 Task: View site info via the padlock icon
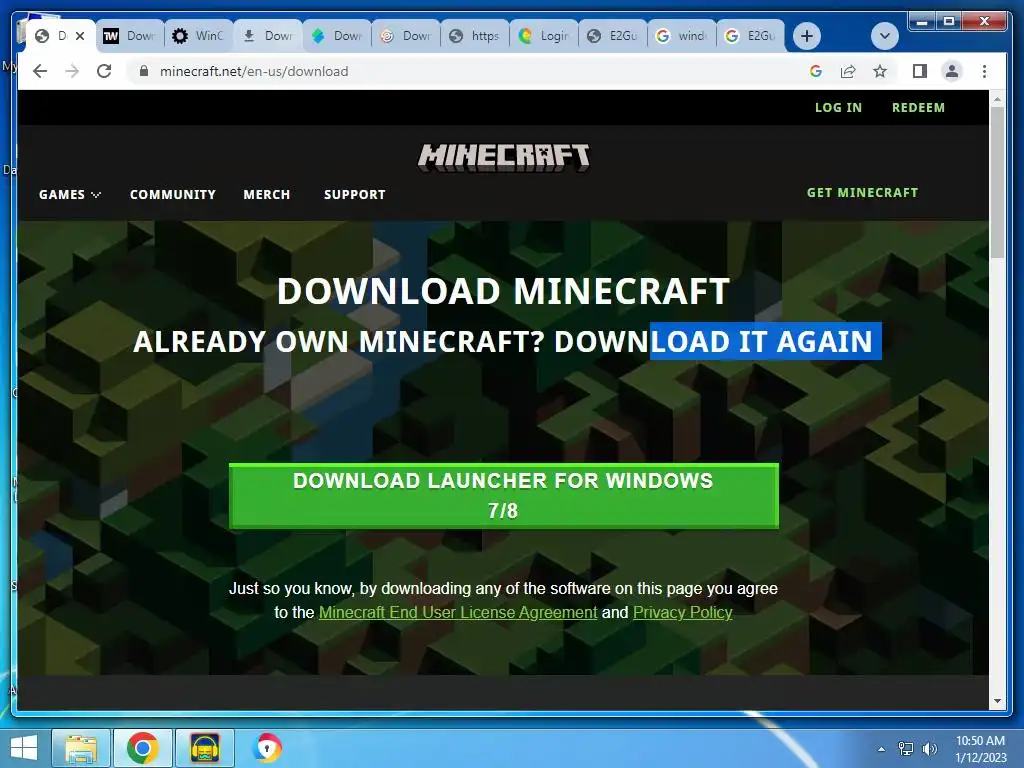(x=144, y=71)
